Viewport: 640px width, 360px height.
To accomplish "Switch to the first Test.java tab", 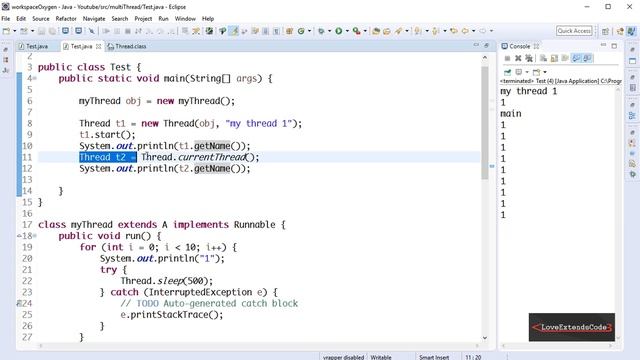I will tap(33, 47).
